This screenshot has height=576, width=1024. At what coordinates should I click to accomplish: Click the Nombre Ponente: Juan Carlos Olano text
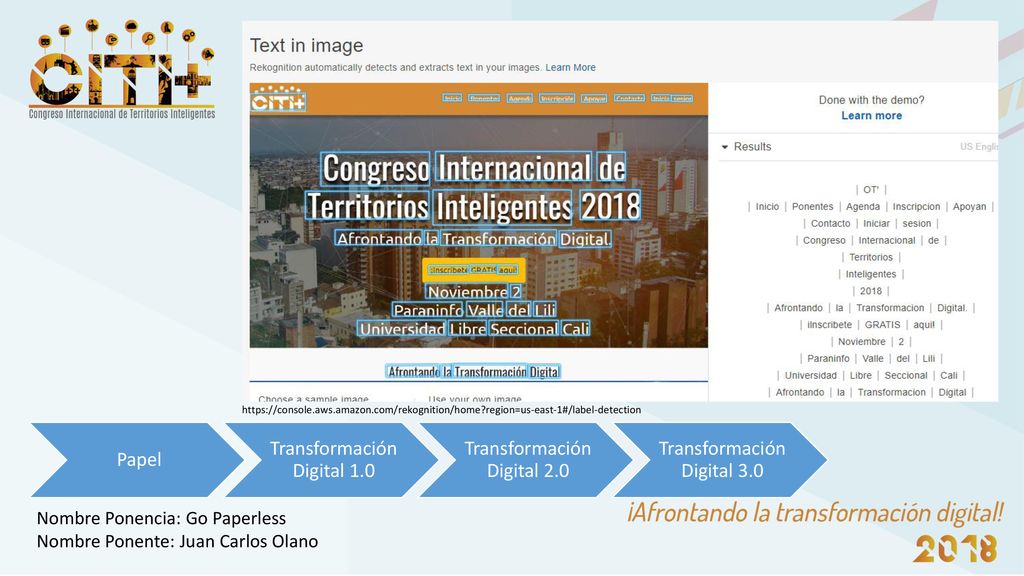click(x=178, y=541)
